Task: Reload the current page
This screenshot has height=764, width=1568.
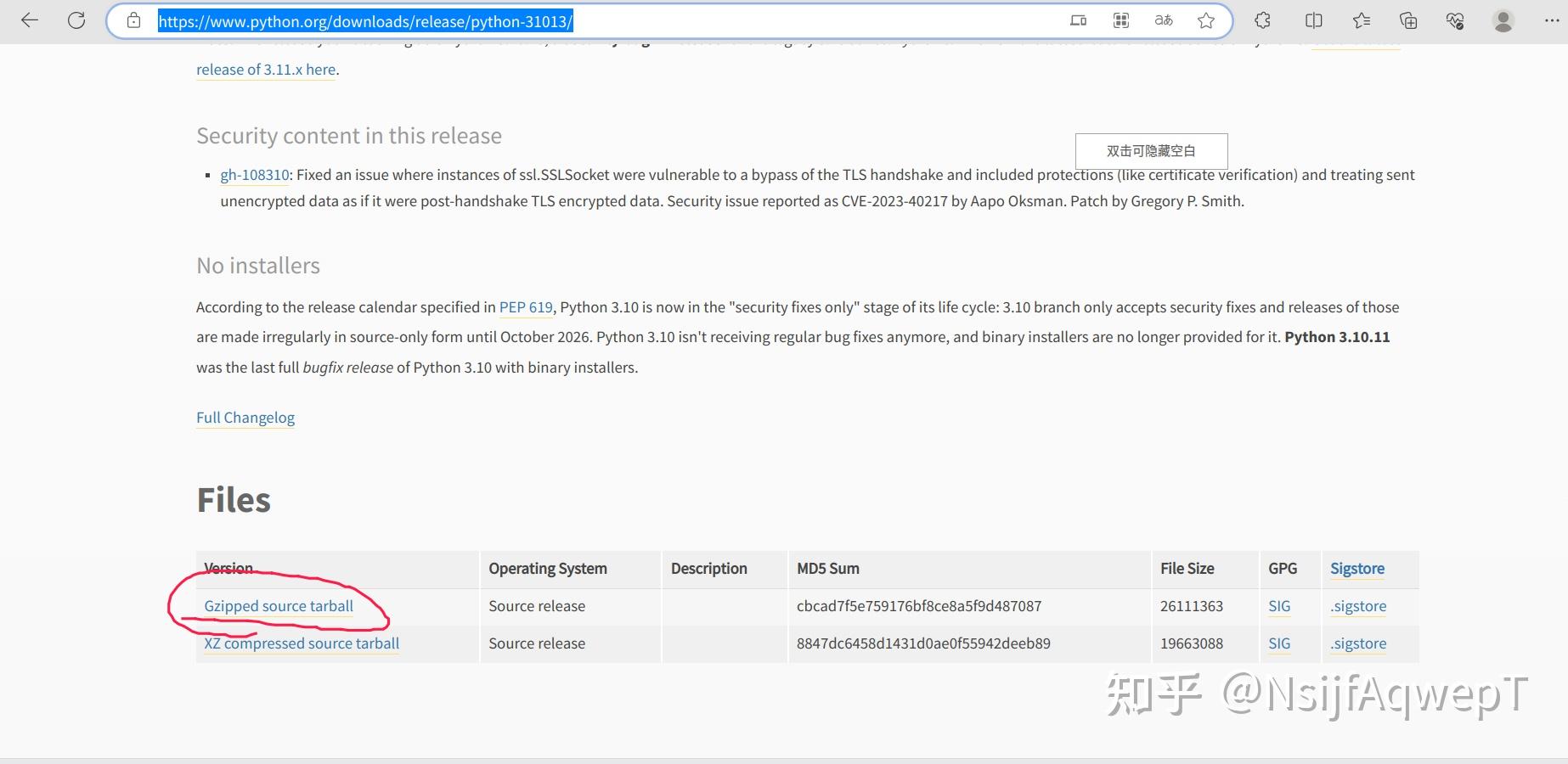Action: (76, 20)
